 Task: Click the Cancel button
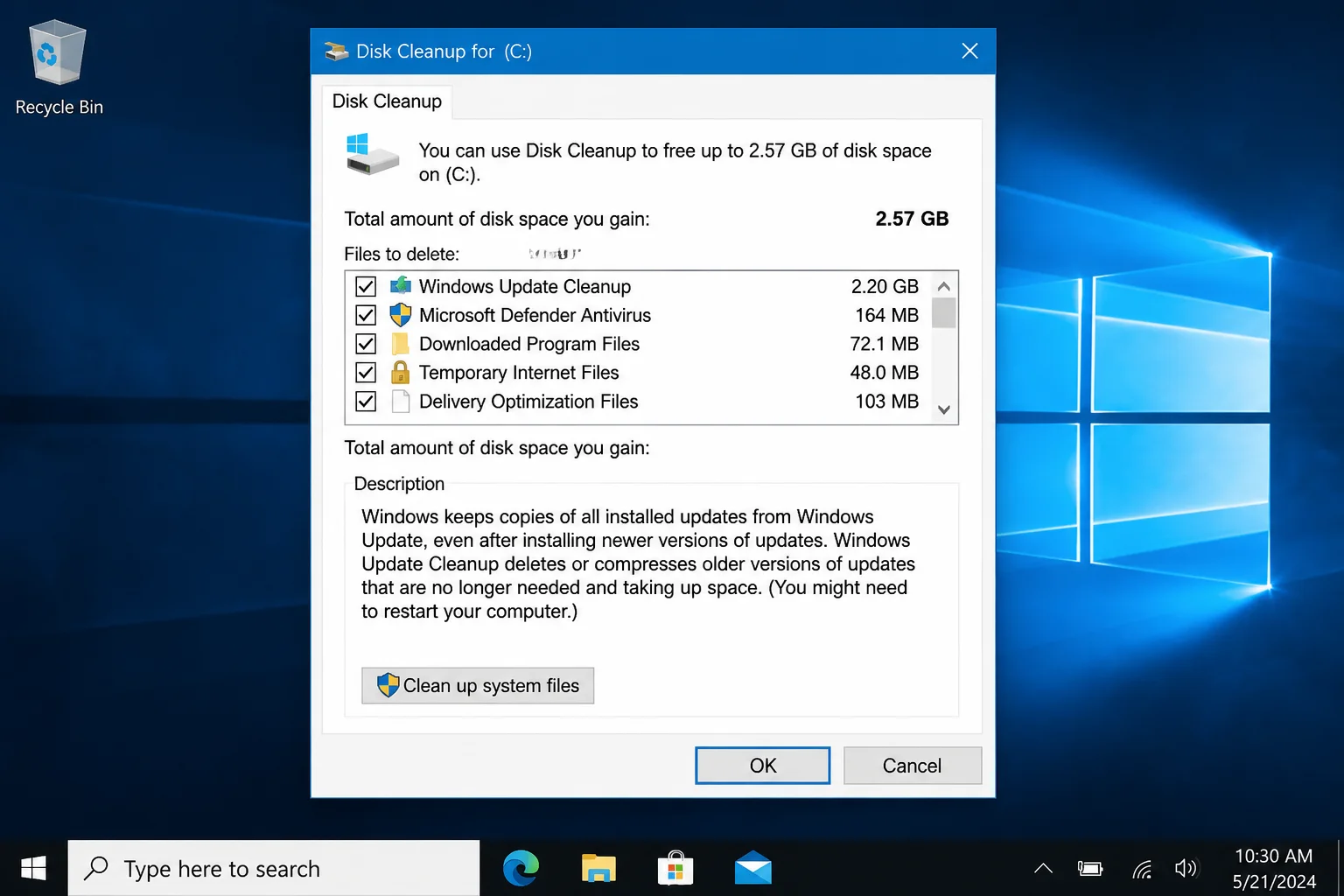click(913, 766)
